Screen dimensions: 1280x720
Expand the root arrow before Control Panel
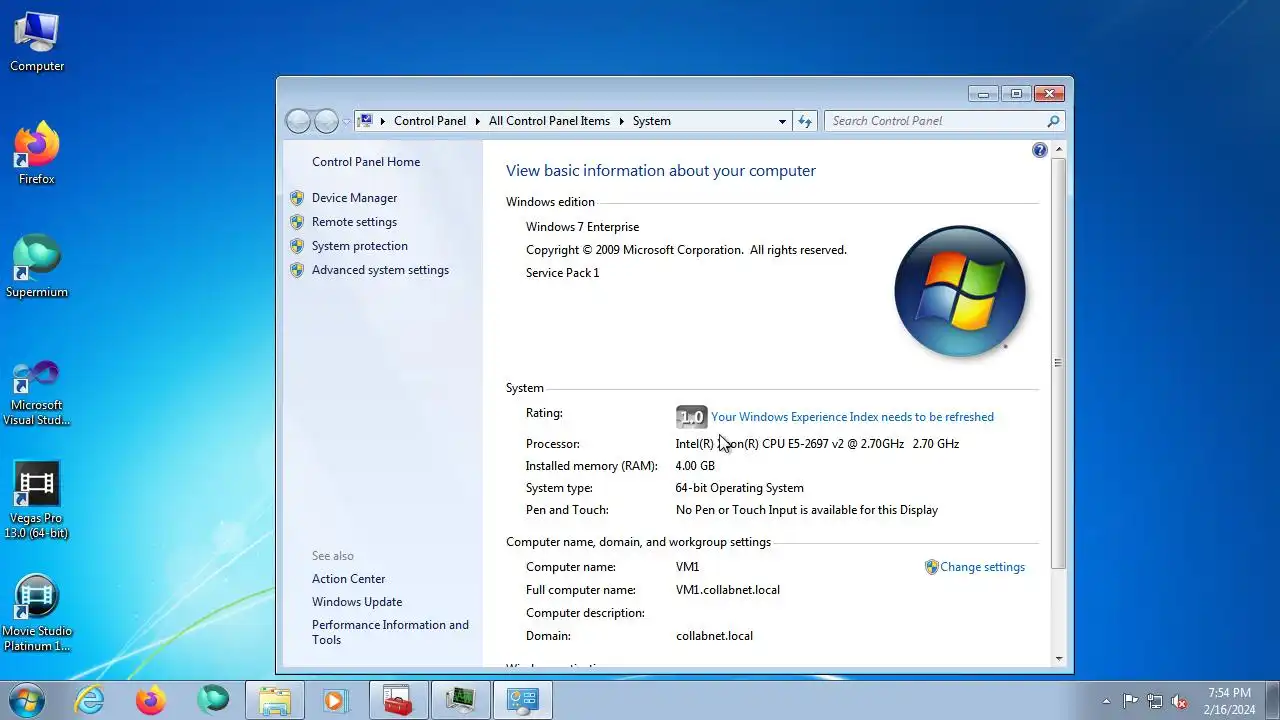click(x=382, y=121)
